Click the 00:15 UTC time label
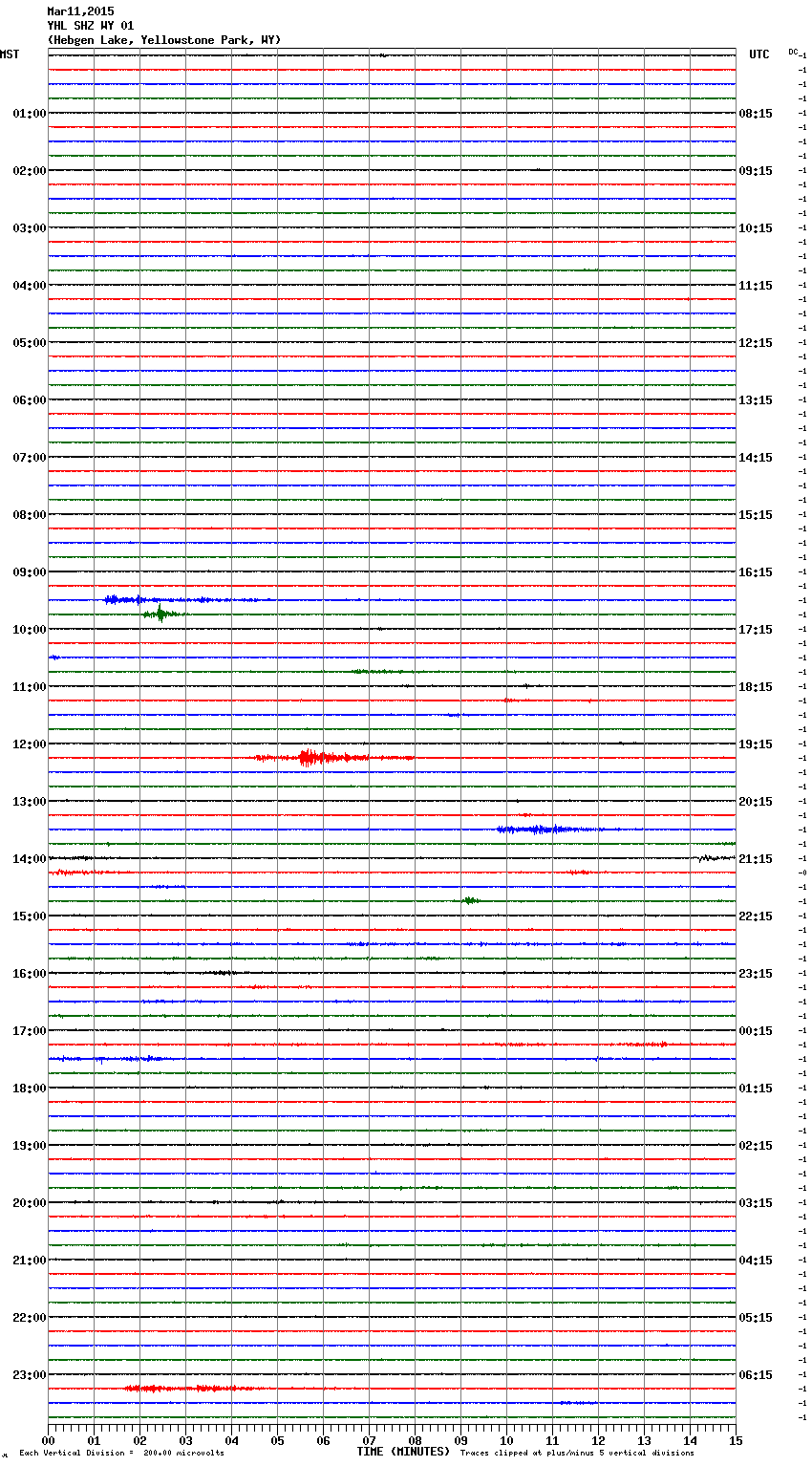812x1466 pixels. 756,1031
